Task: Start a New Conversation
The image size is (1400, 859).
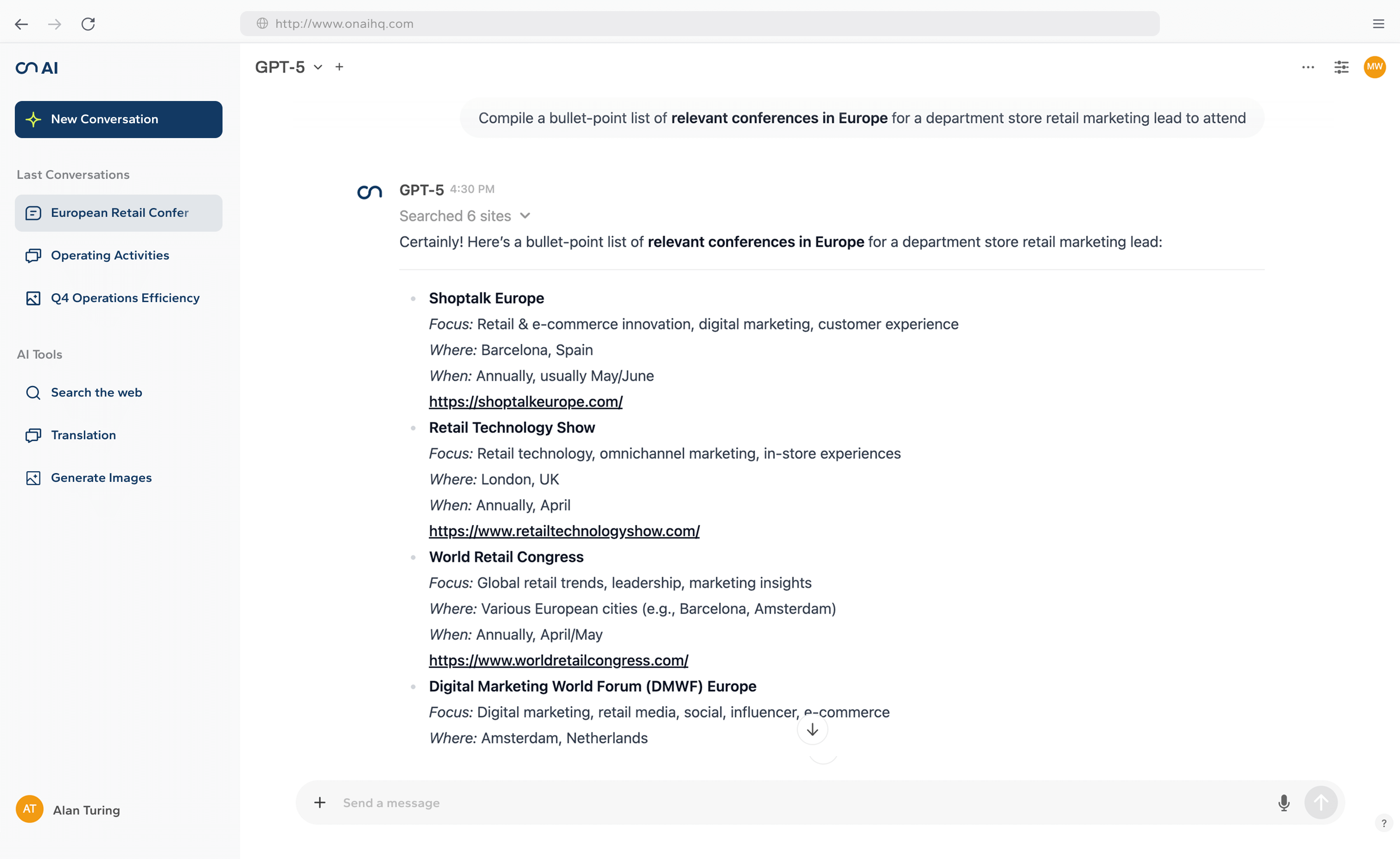Action: click(x=118, y=120)
